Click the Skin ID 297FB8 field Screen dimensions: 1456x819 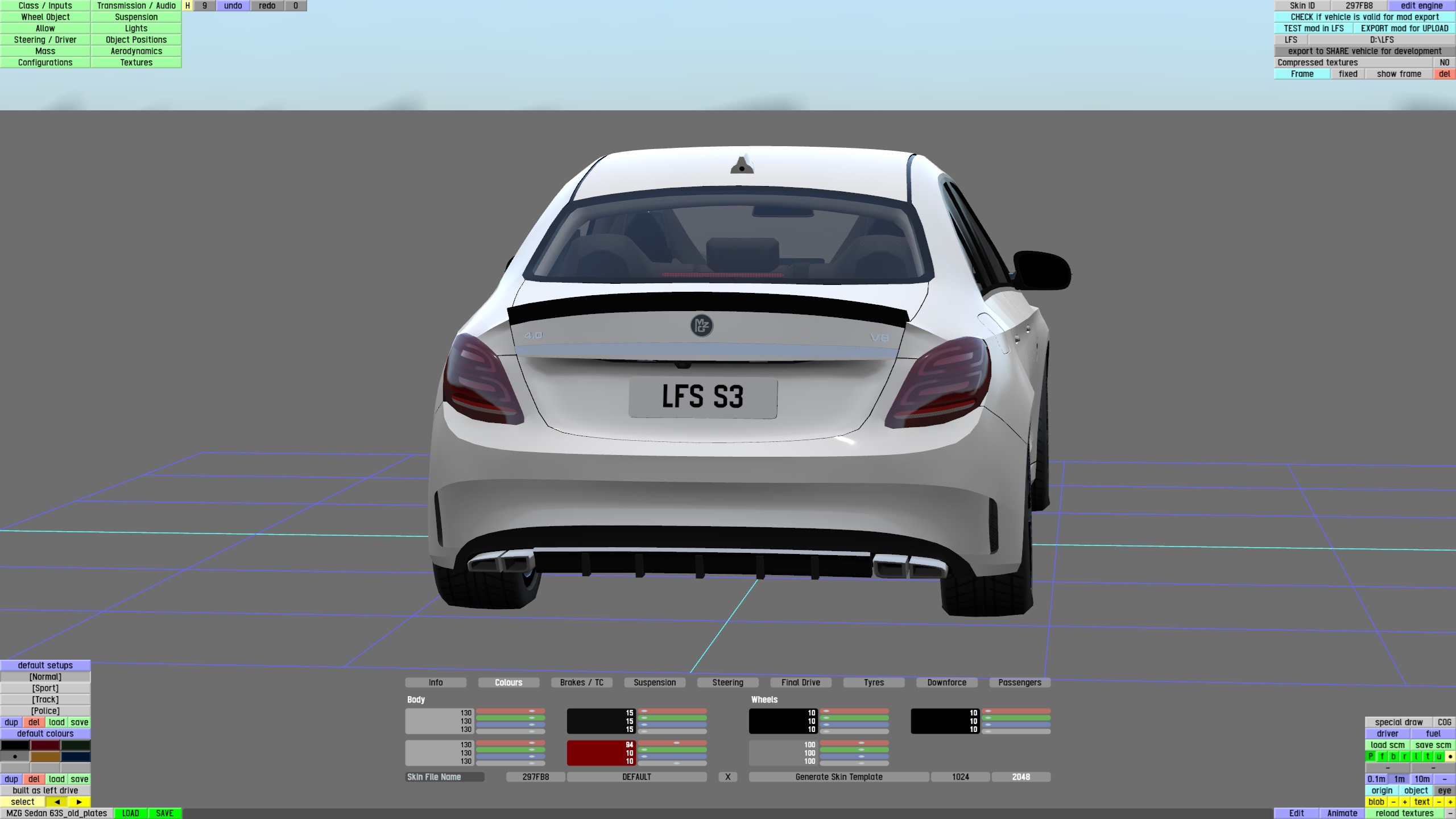[x=1359, y=6]
